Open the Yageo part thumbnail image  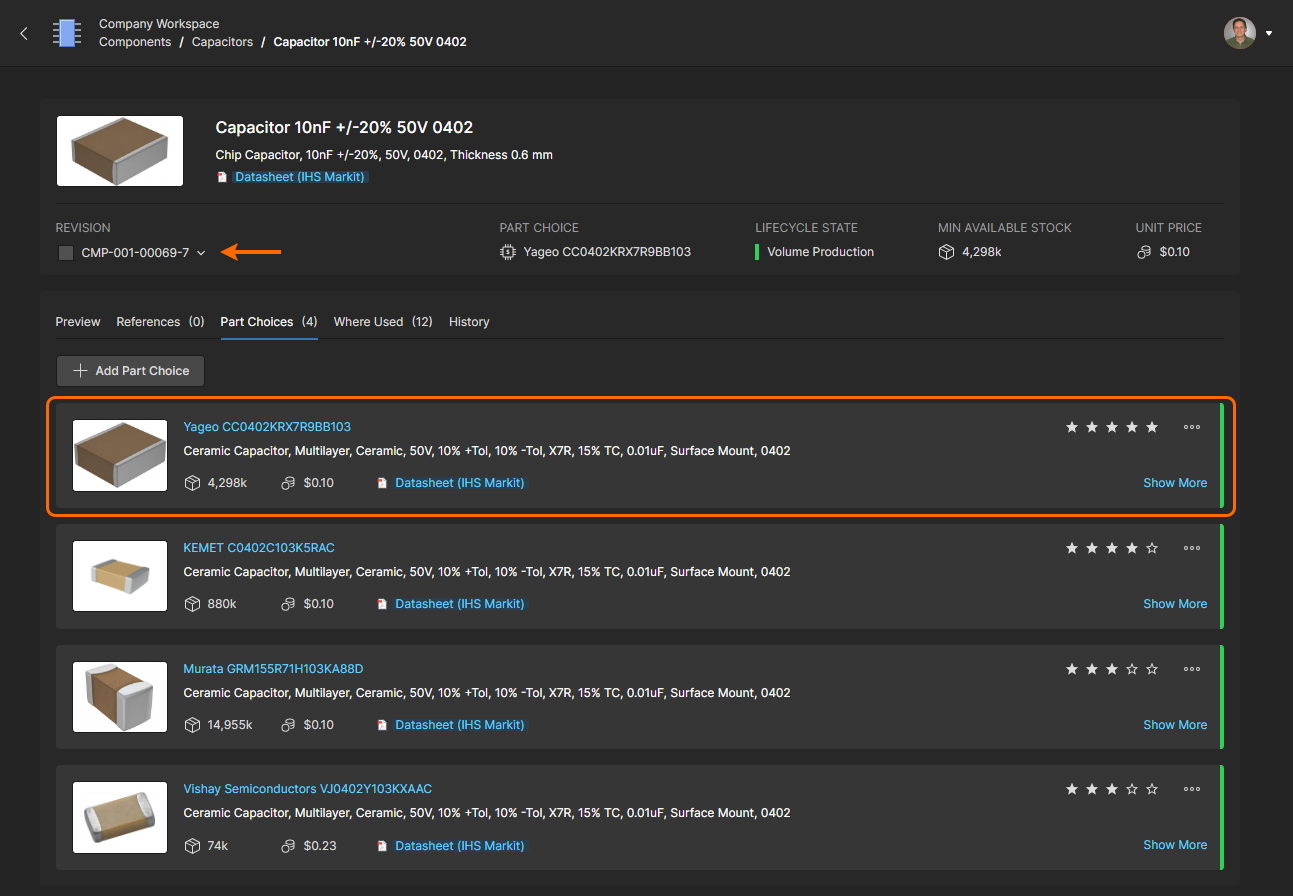[120, 455]
